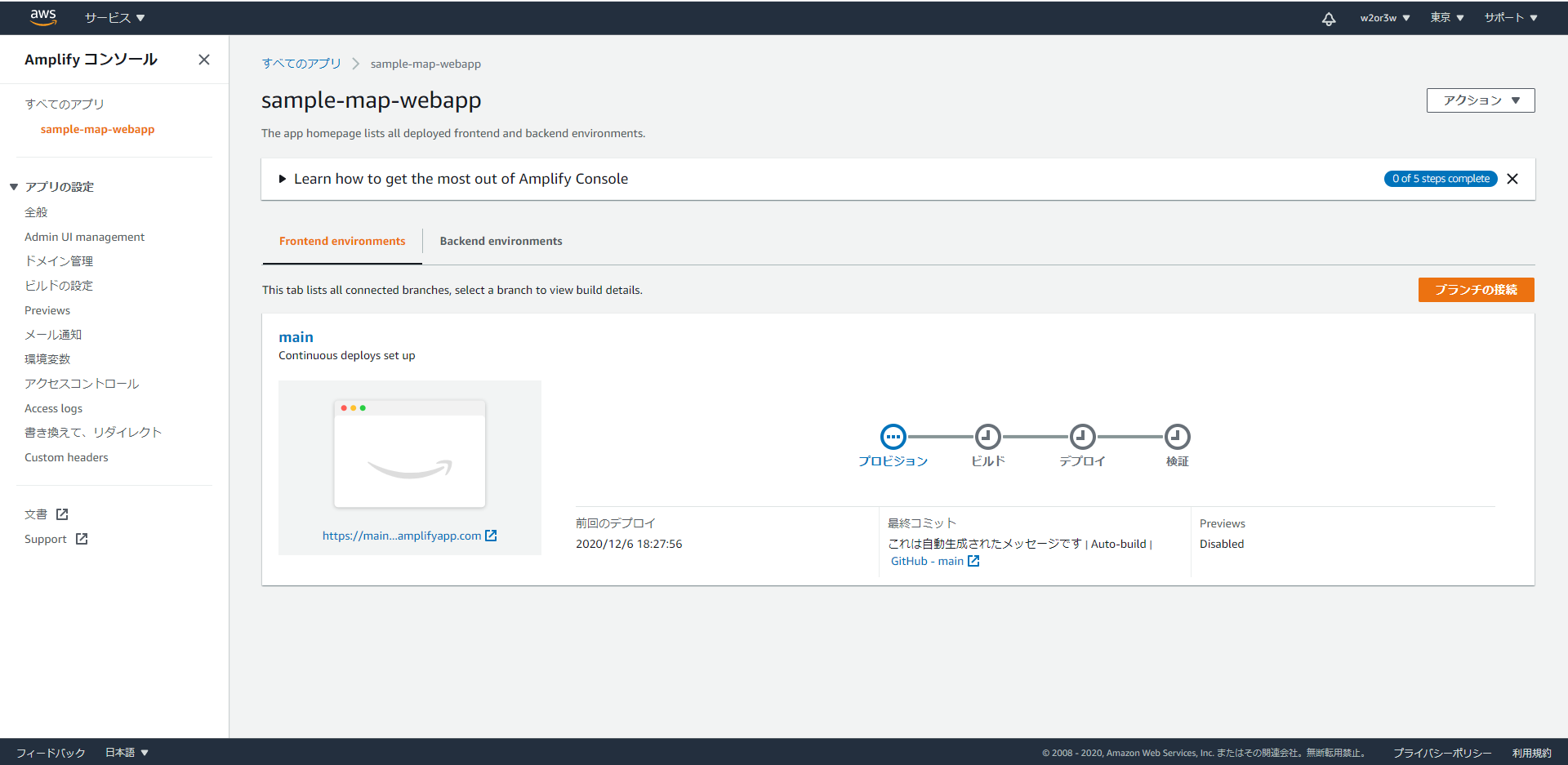The width and height of the screenshot is (1568, 765).
Task: Open 書き換えて、リダイレクト settings
Action: point(93,433)
